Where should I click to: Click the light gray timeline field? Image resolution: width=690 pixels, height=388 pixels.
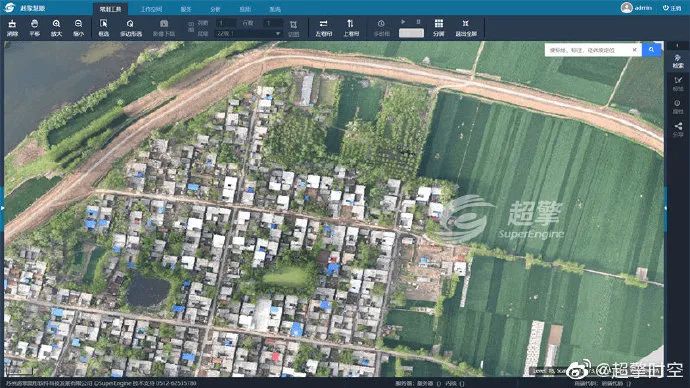click(x=411, y=33)
